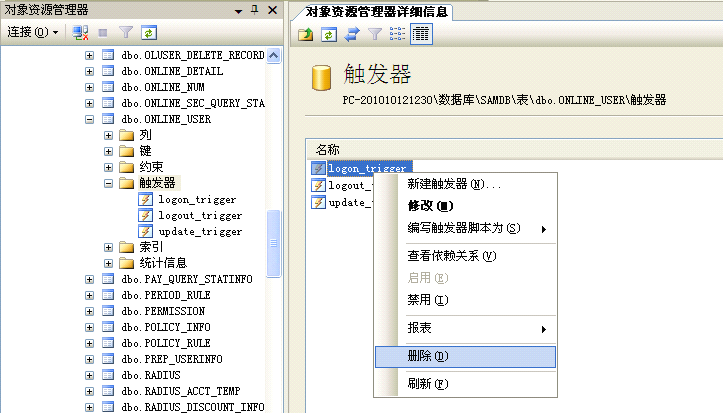Select 新建触发器 from the context menu
This screenshot has height=413, width=723.
point(454,184)
